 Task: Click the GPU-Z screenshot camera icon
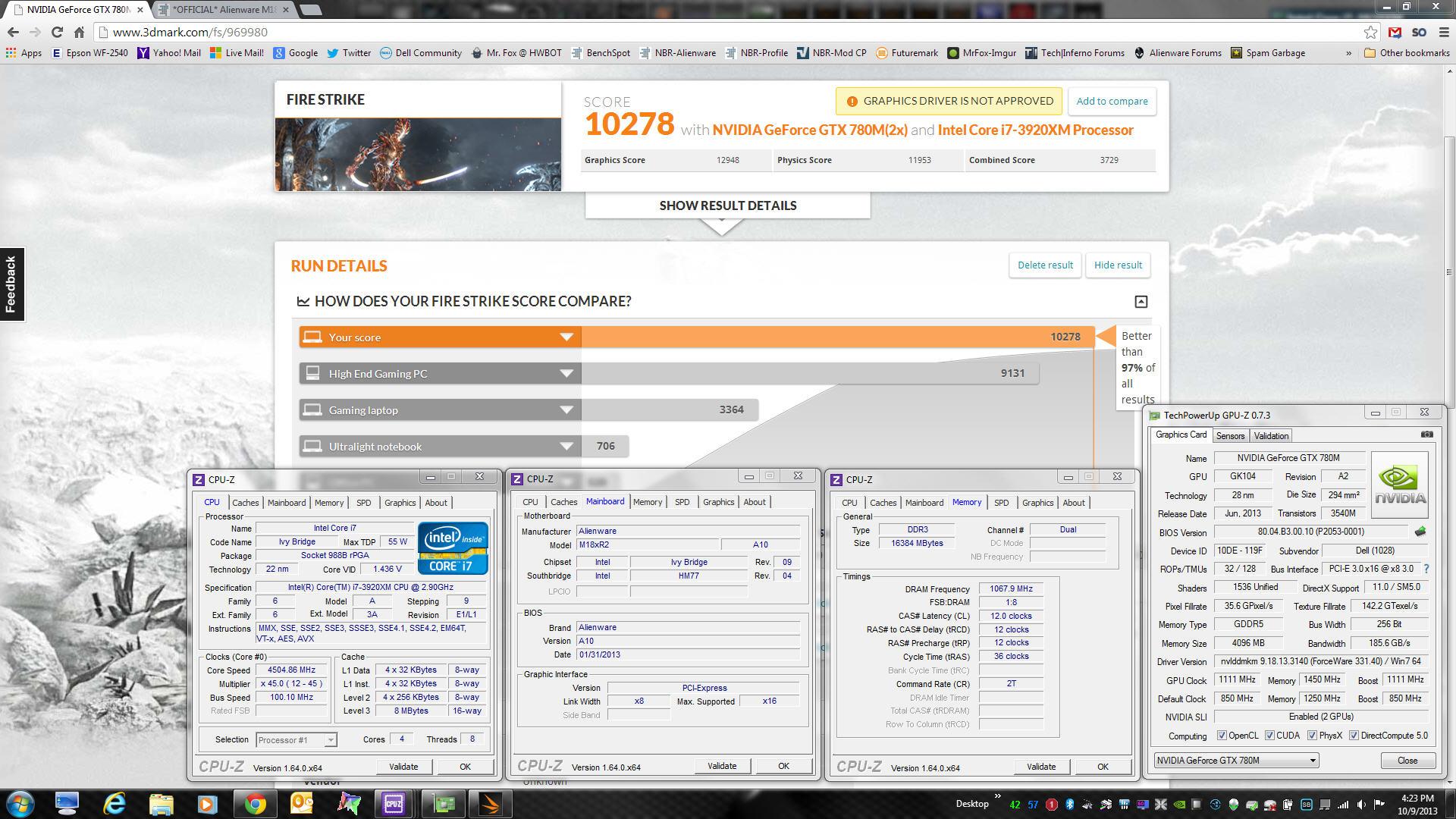coord(1426,435)
